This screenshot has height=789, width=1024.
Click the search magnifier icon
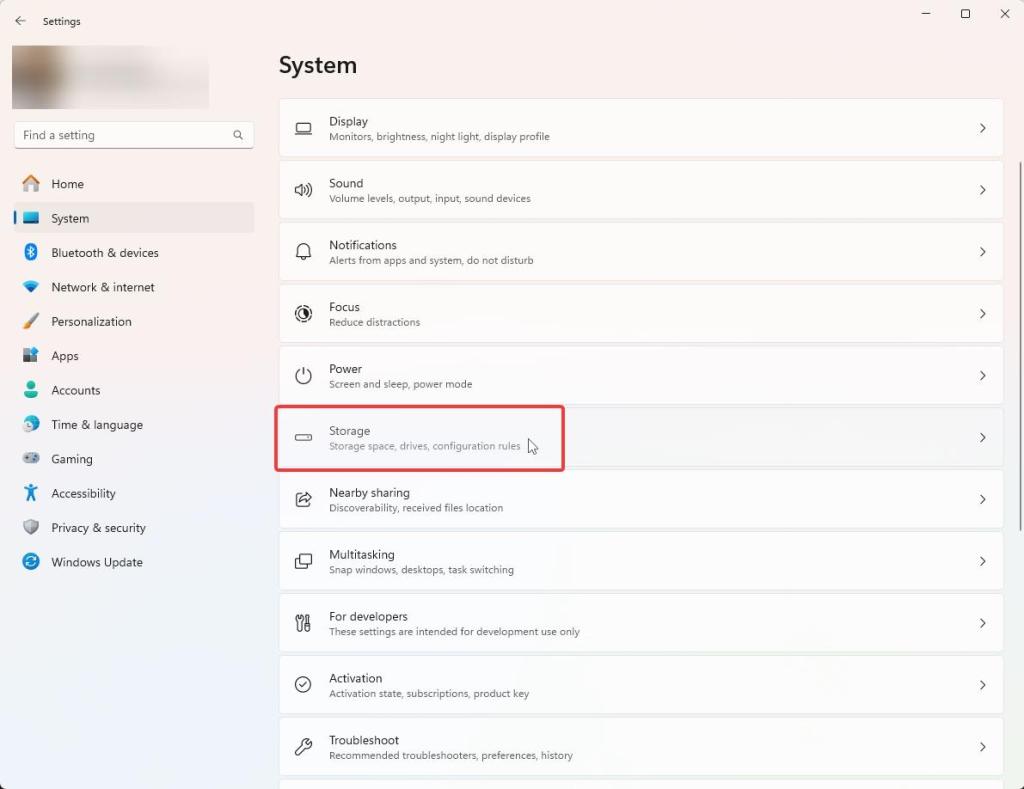pos(238,135)
